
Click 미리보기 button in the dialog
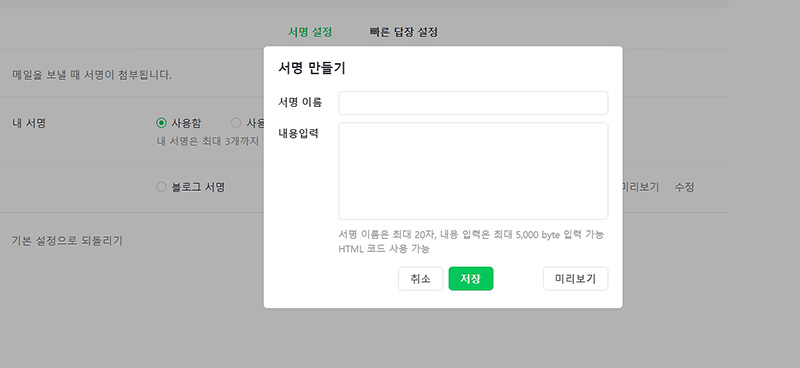point(575,279)
